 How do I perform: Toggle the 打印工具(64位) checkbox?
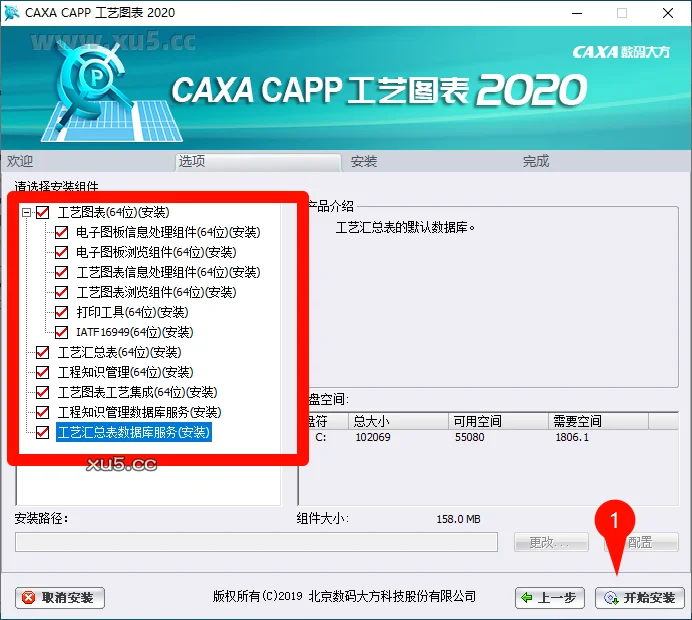pyautogui.click(x=62, y=312)
